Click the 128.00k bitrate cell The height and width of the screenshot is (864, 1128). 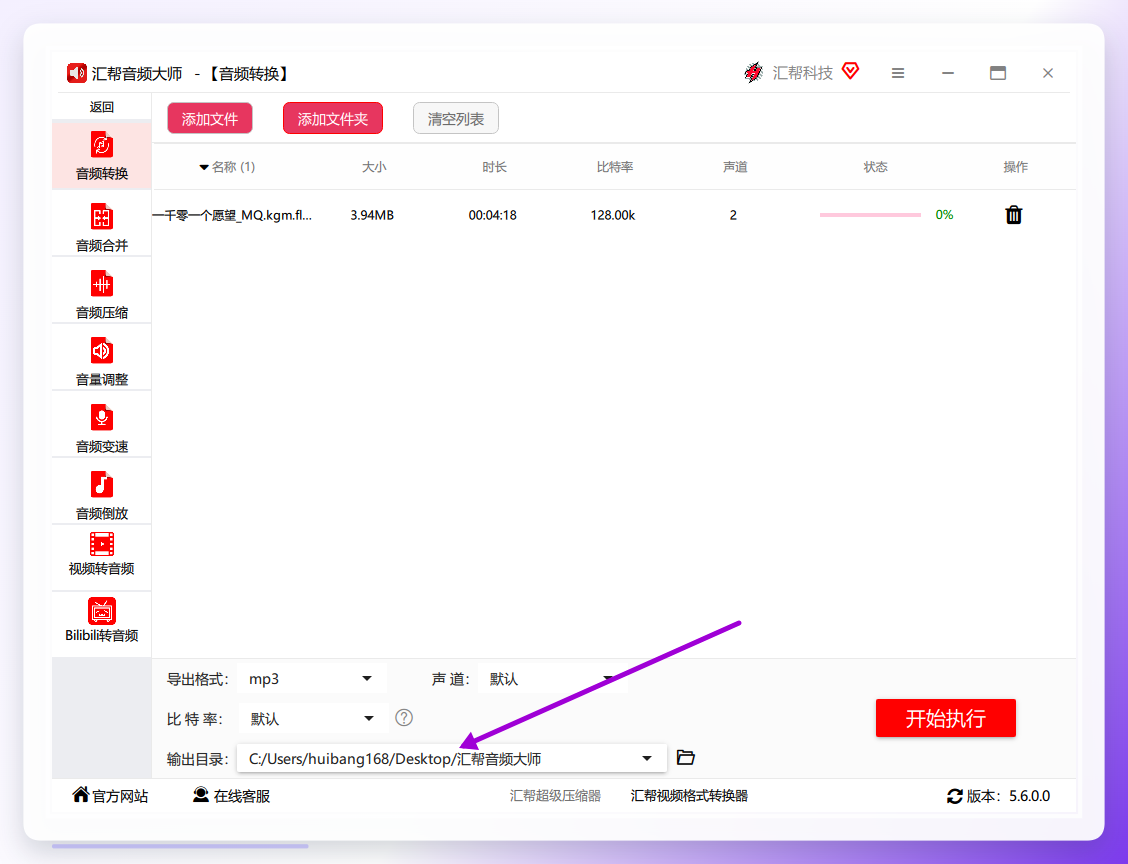tap(613, 214)
